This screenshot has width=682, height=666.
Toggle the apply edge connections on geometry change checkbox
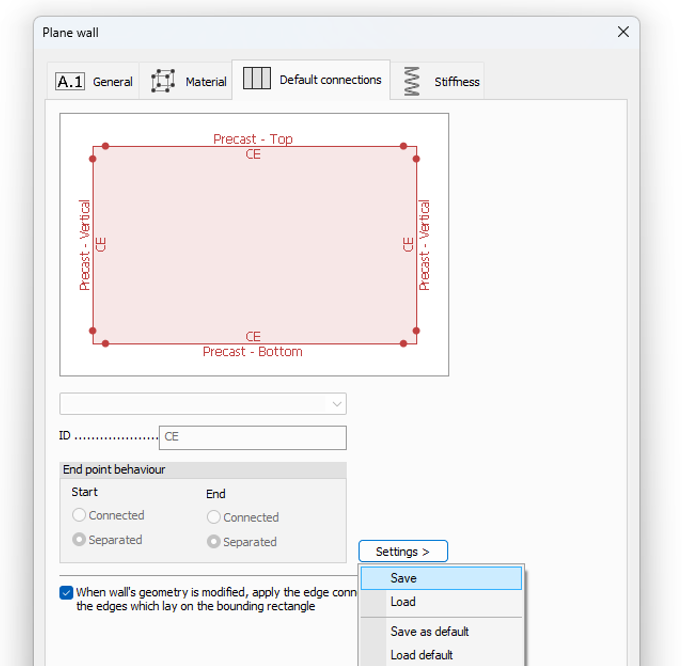pyautogui.click(x=66, y=592)
